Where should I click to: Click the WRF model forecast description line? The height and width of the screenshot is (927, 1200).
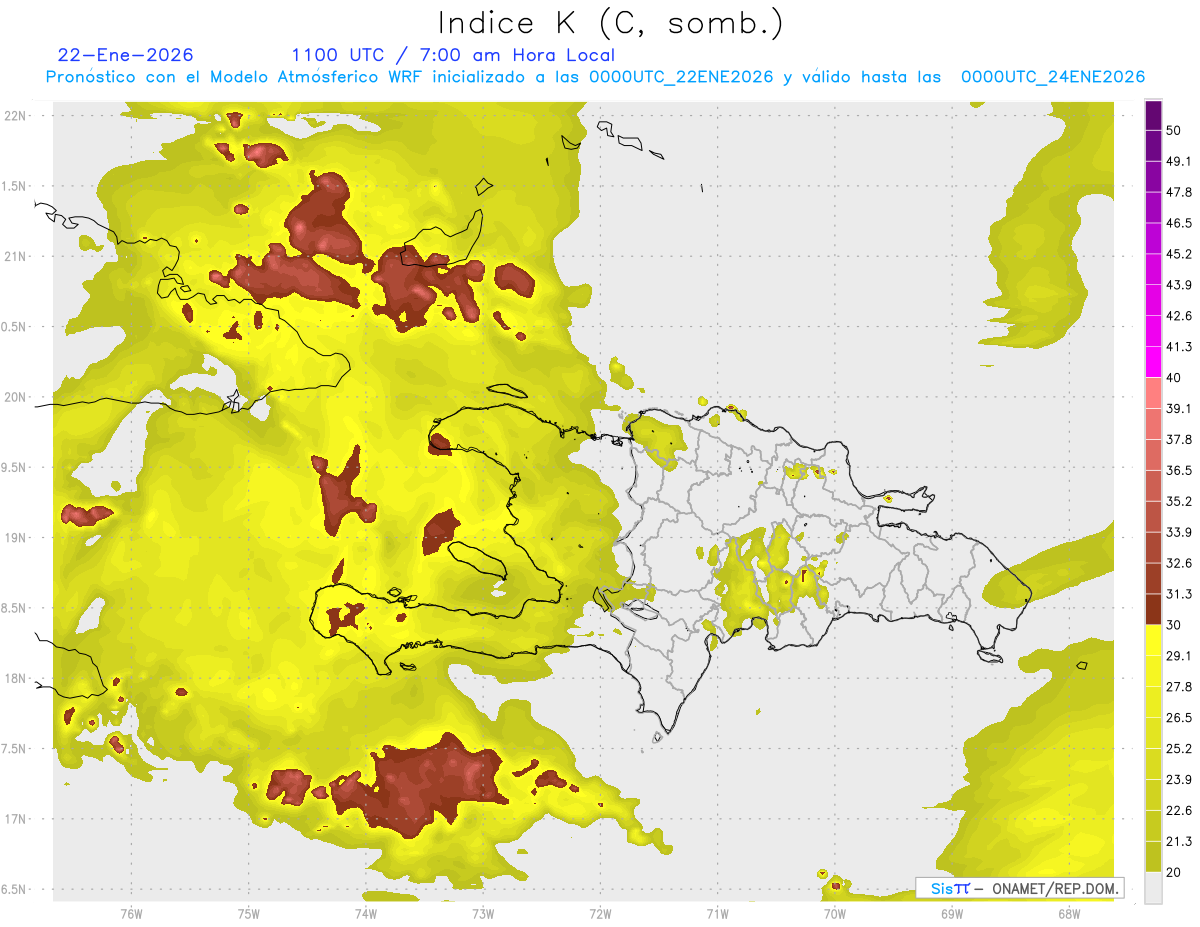point(595,77)
